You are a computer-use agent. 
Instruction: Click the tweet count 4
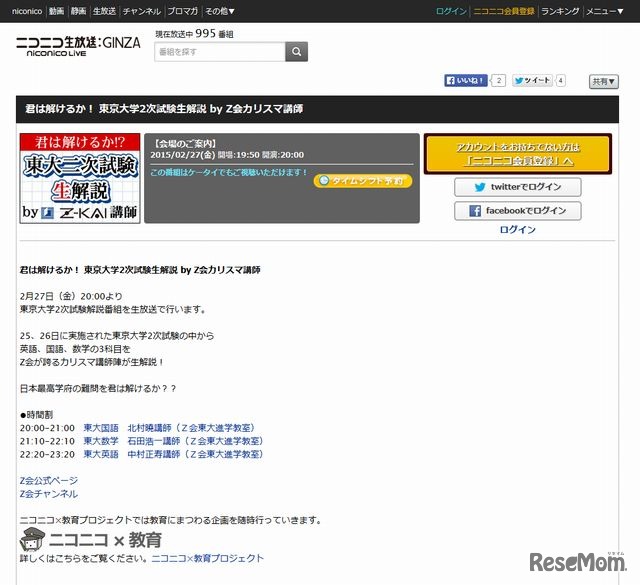click(x=560, y=80)
